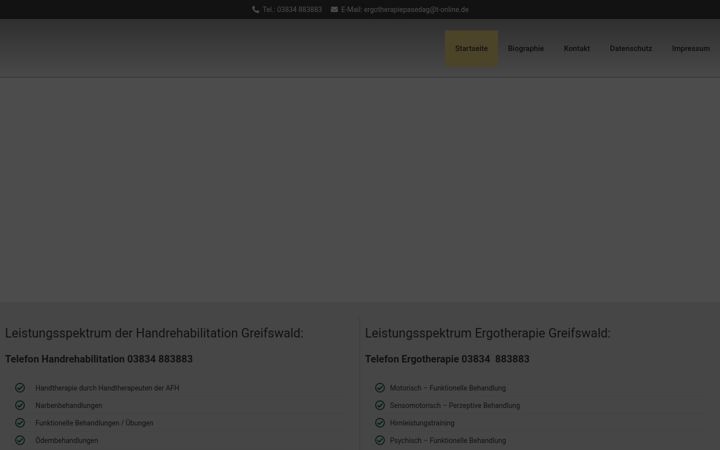Click Sensomotorisch – Perzeptive Behandlung list text
The image size is (720, 450).
click(x=455, y=405)
